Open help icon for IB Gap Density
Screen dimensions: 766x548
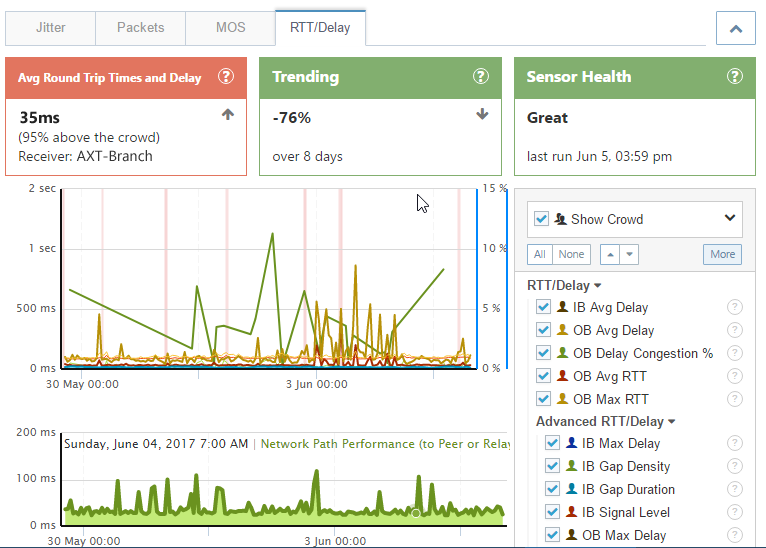click(x=735, y=466)
